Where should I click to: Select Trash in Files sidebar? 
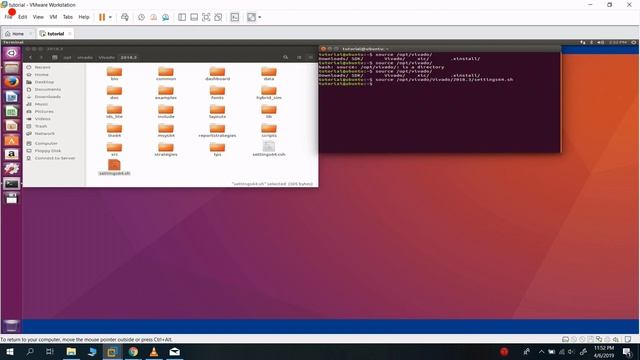(41, 126)
